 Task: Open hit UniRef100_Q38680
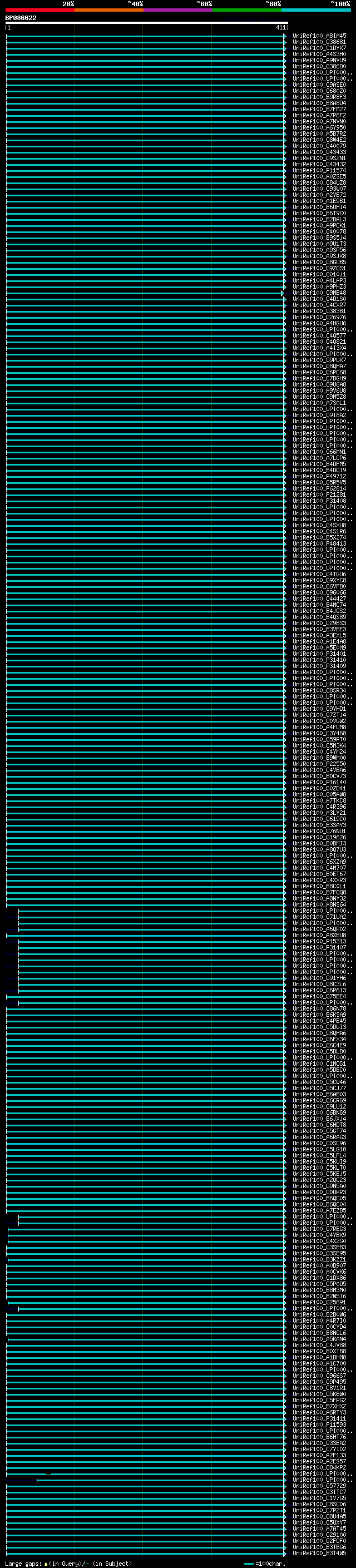coord(319,67)
